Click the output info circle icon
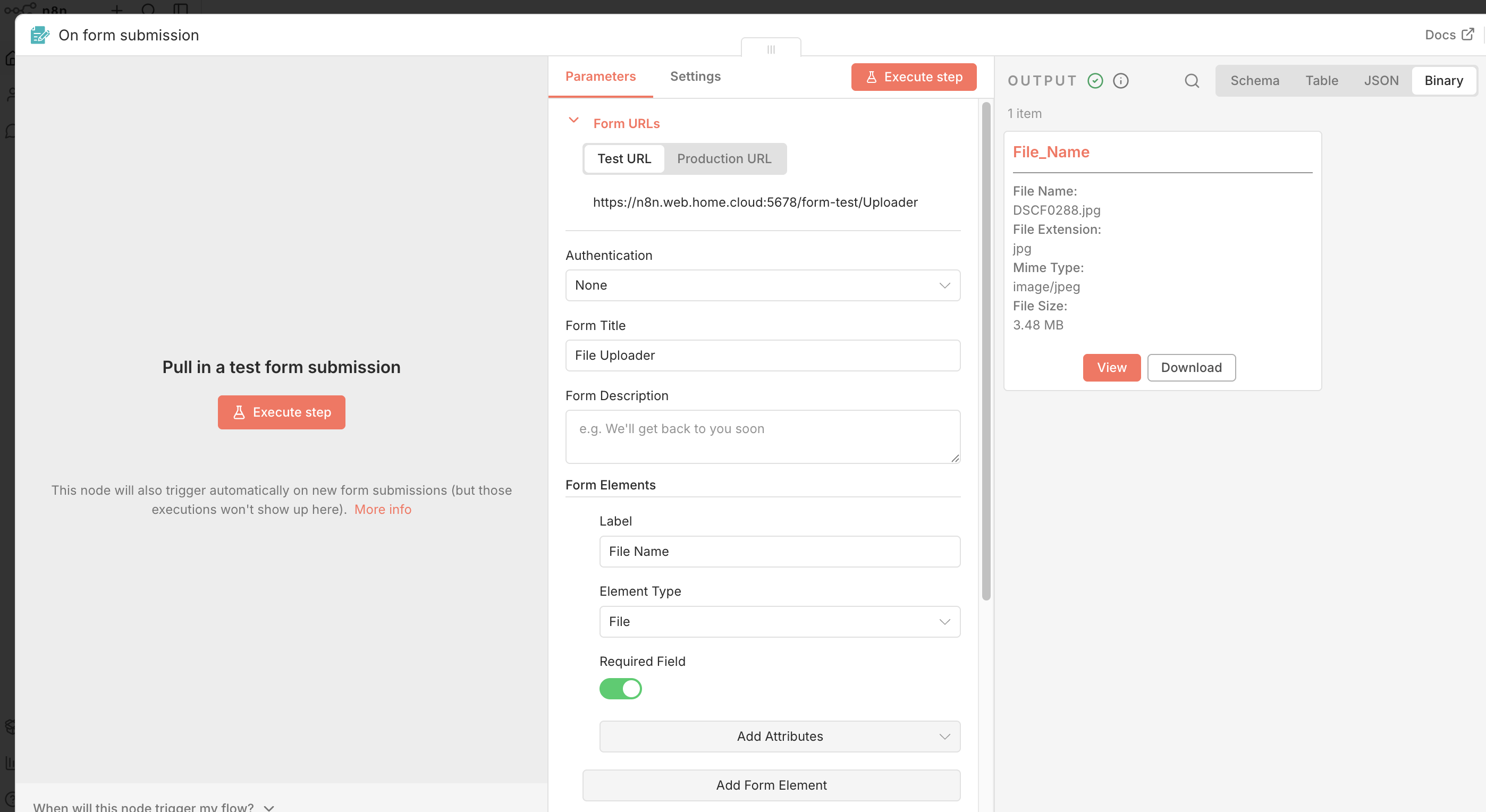 1120,81
